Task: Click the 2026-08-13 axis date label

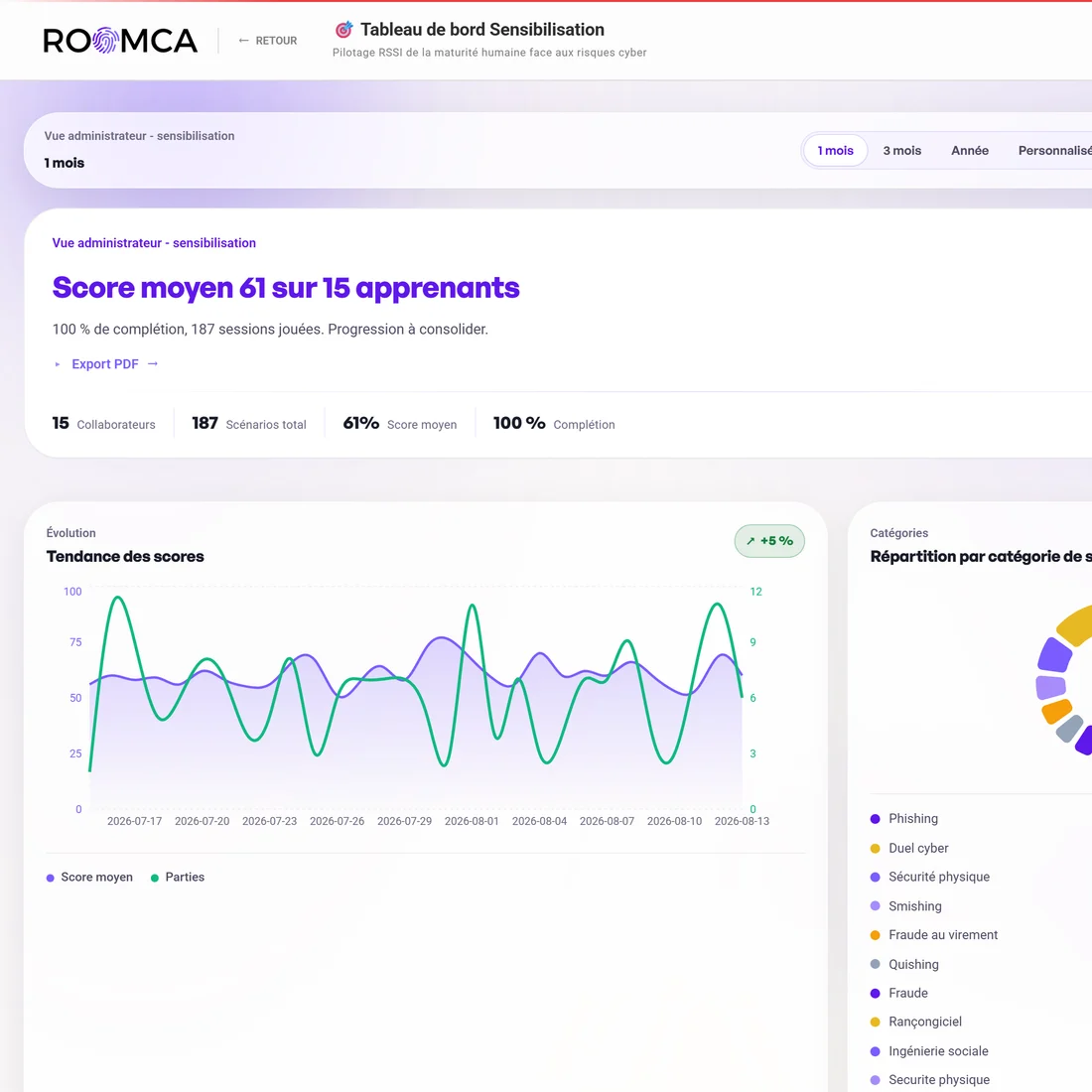Action: [x=742, y=821]
